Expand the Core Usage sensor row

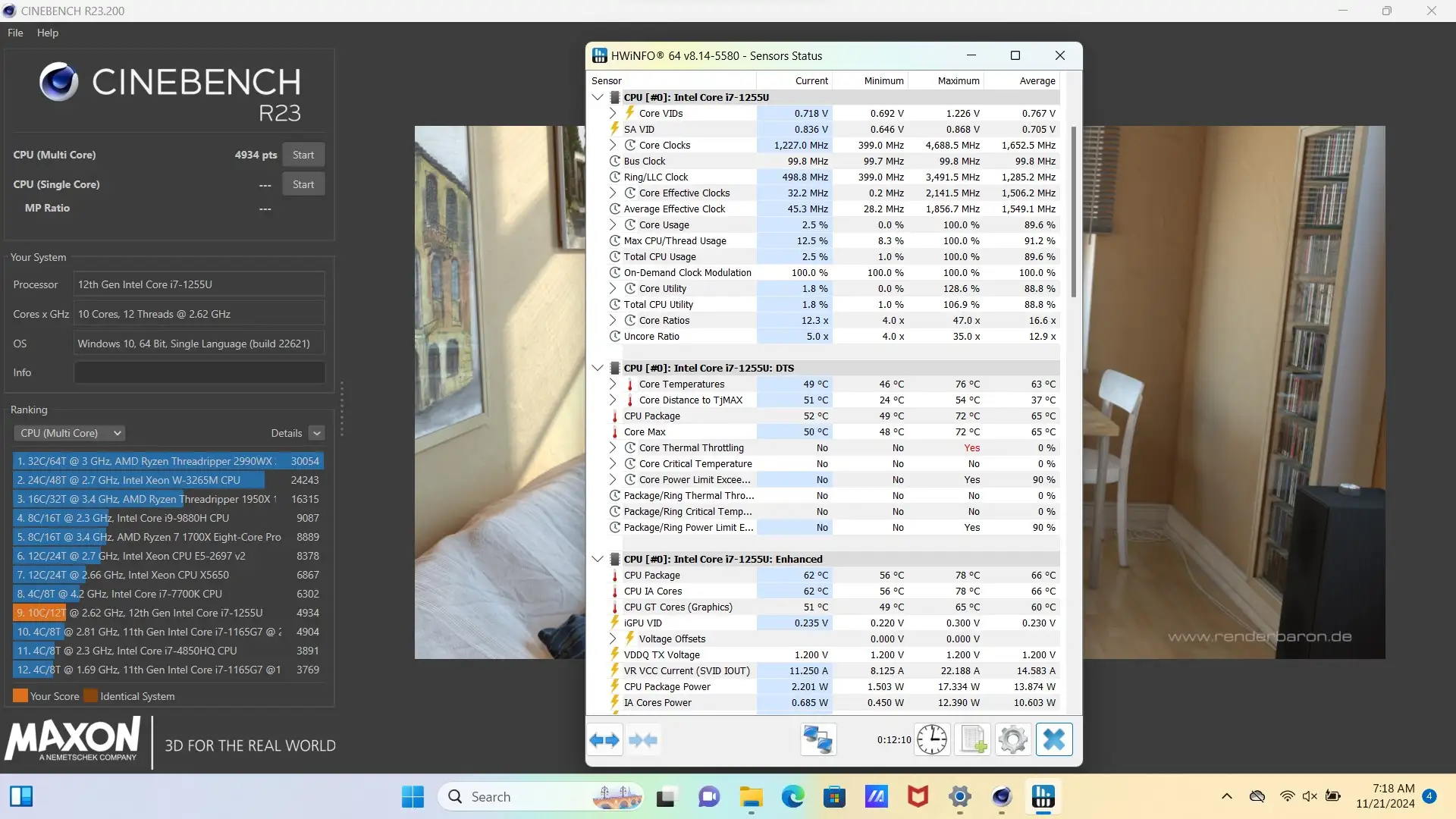[613, 224]
